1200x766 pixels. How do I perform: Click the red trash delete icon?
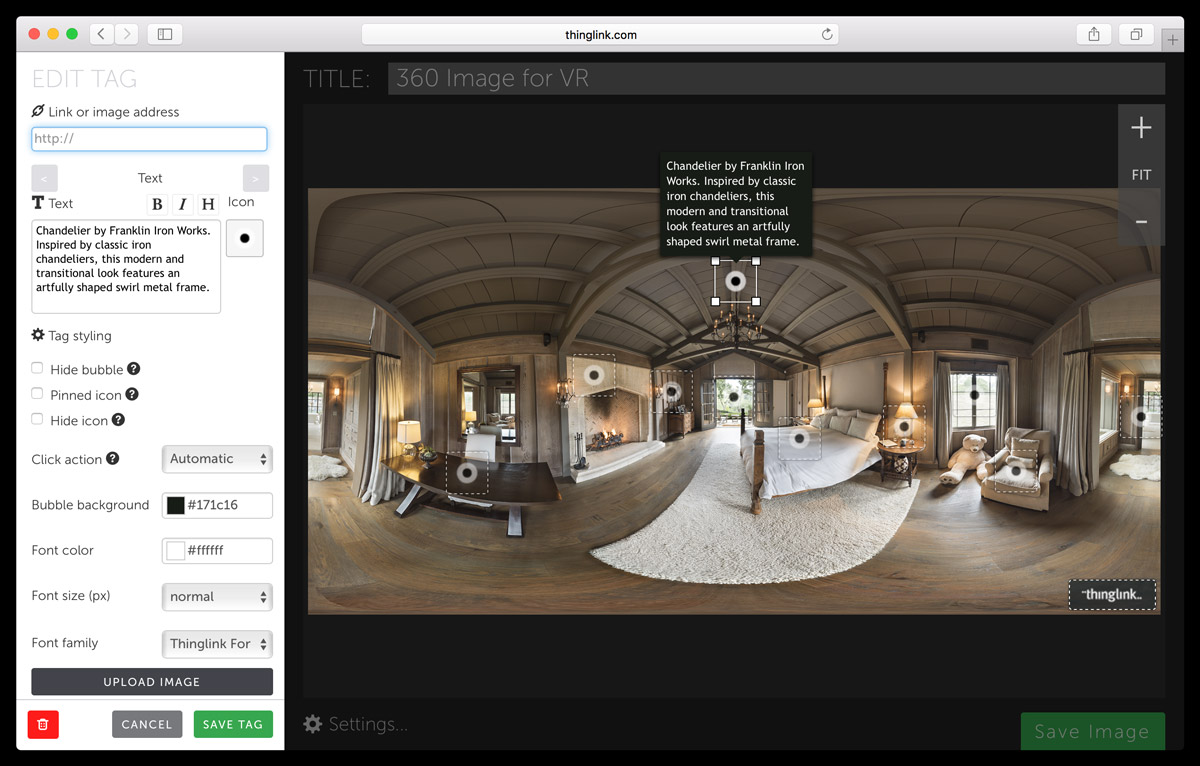tap(43, 724)
